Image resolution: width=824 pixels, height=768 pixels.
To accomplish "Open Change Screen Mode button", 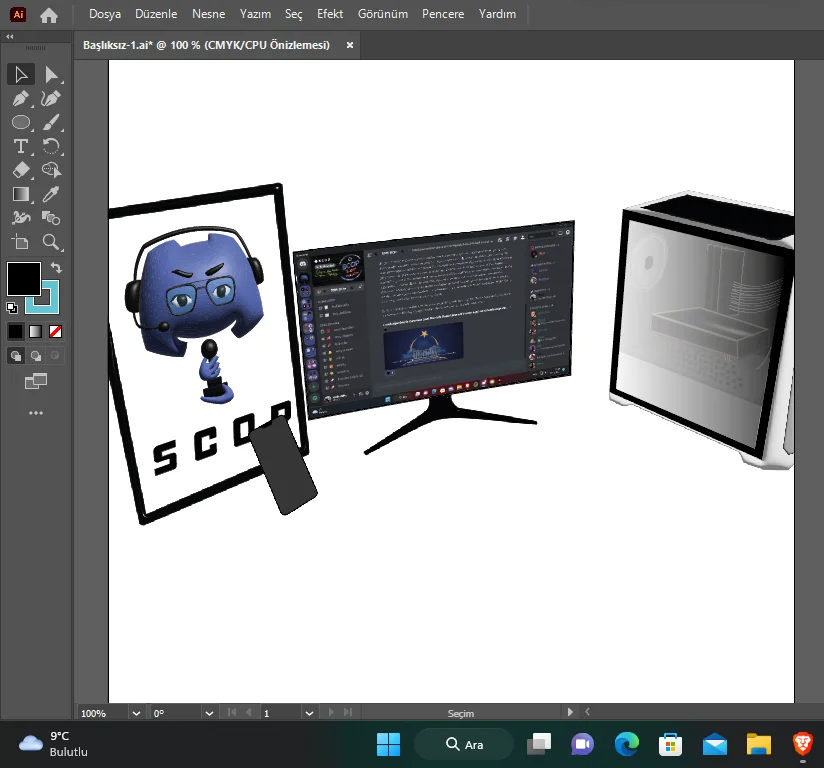I will point(36,381).
